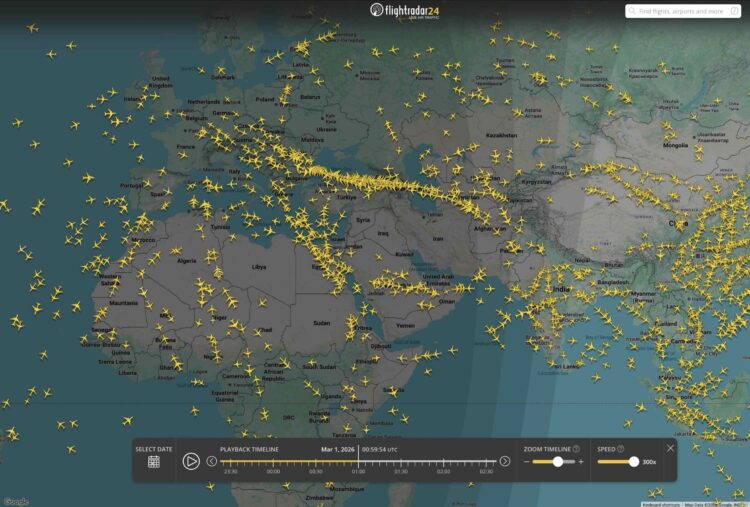Image resolution: width=750 pixels, height=507 pixels.
Task: Click the Kazakhstan map label
Action: [x=501, y=135]
